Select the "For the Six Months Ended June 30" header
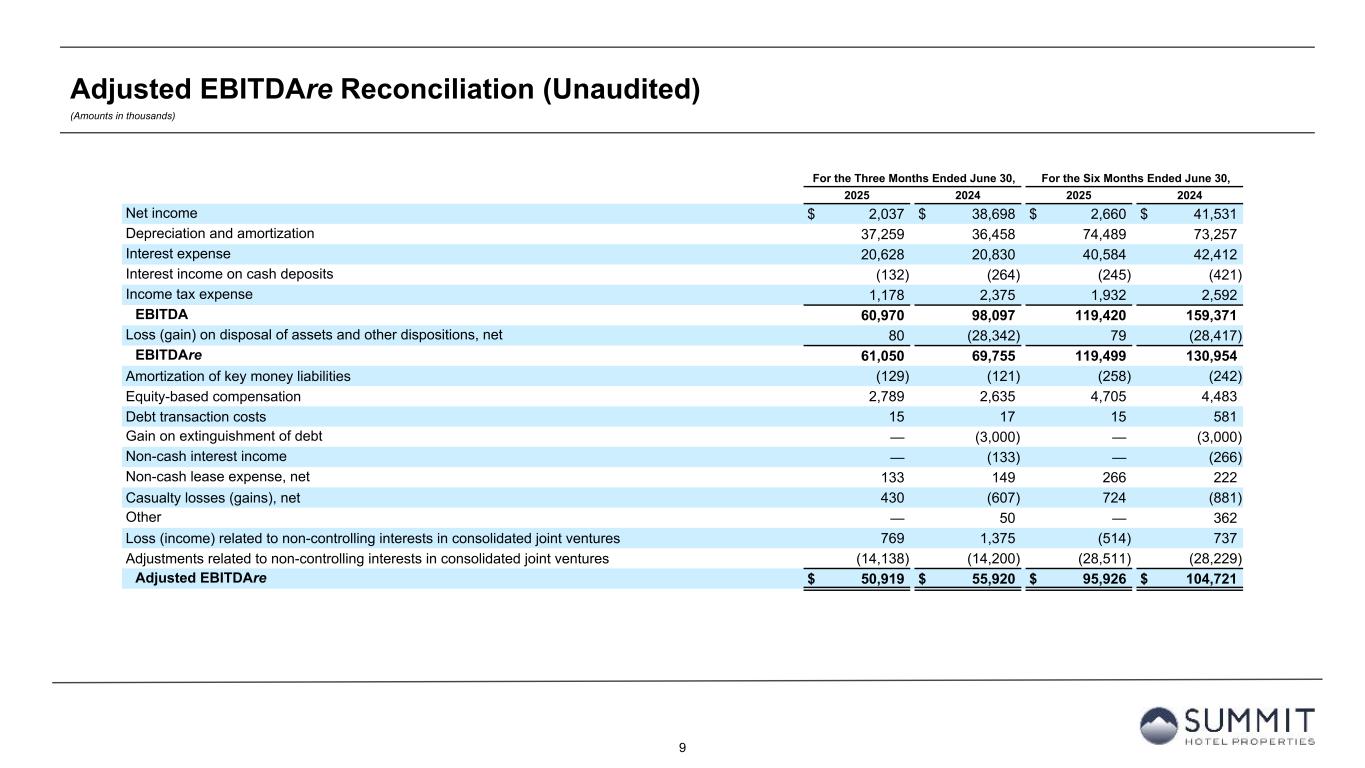The image size is (1365, 768). point(1135,178)
